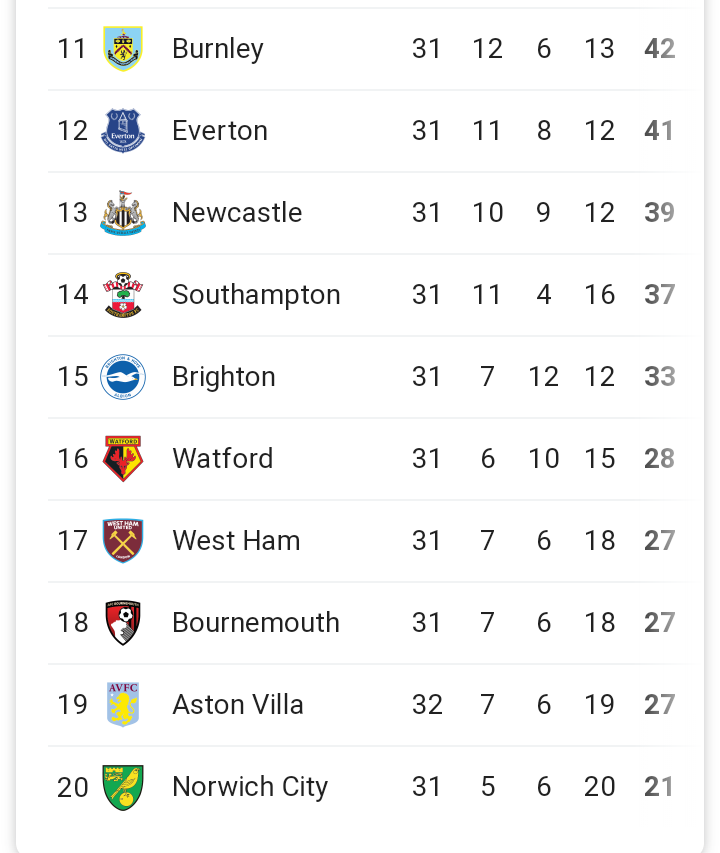Open the Watford team name link
The height and width of the screenshot is (853, 720).
(222, 459)
